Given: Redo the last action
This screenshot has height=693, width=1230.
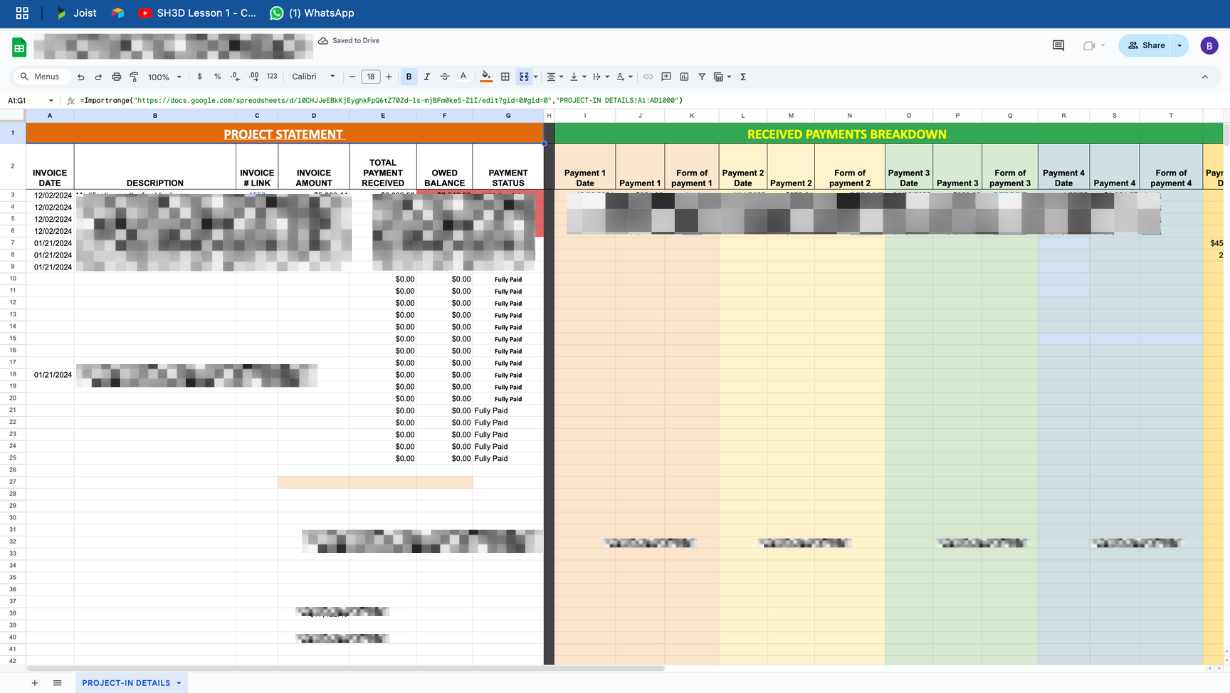Looking at the screenshot, I should coord(98,77).
